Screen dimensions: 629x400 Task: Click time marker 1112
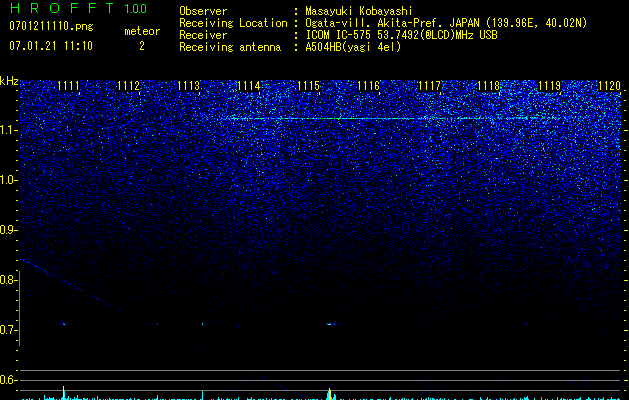coord(128,86)
